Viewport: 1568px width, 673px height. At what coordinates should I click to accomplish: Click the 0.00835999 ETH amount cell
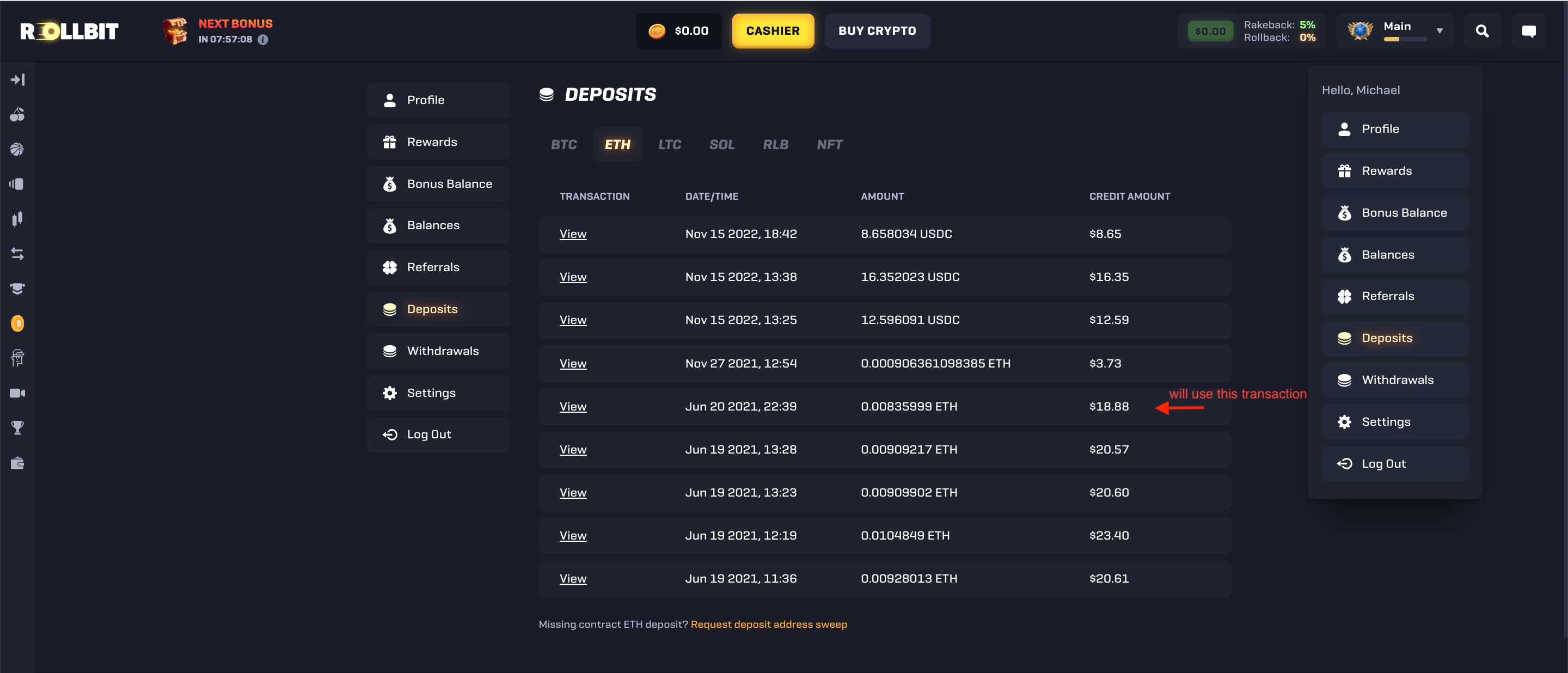(x=909, y=407)
